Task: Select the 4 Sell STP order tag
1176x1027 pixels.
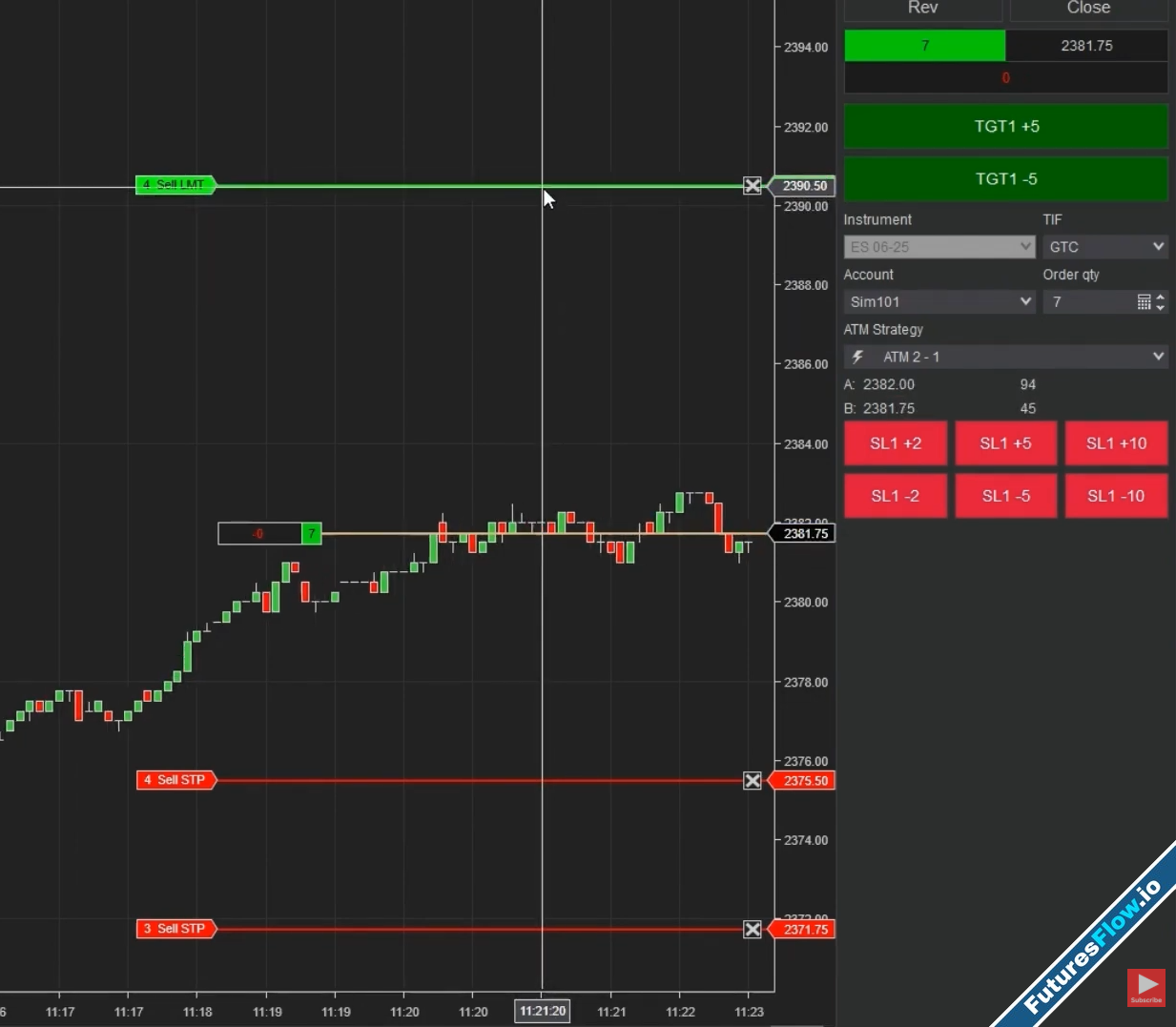Action: pos(175,780)
